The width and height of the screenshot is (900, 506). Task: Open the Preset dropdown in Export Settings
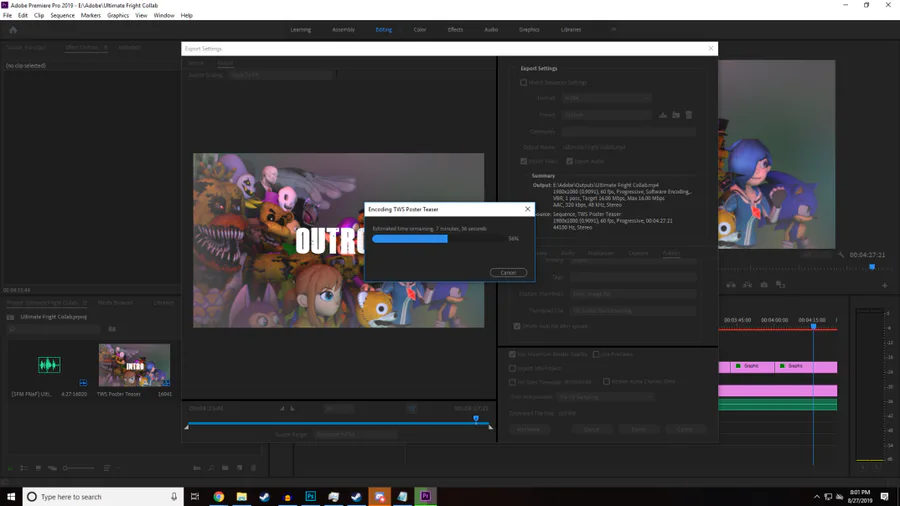(606, 115)
